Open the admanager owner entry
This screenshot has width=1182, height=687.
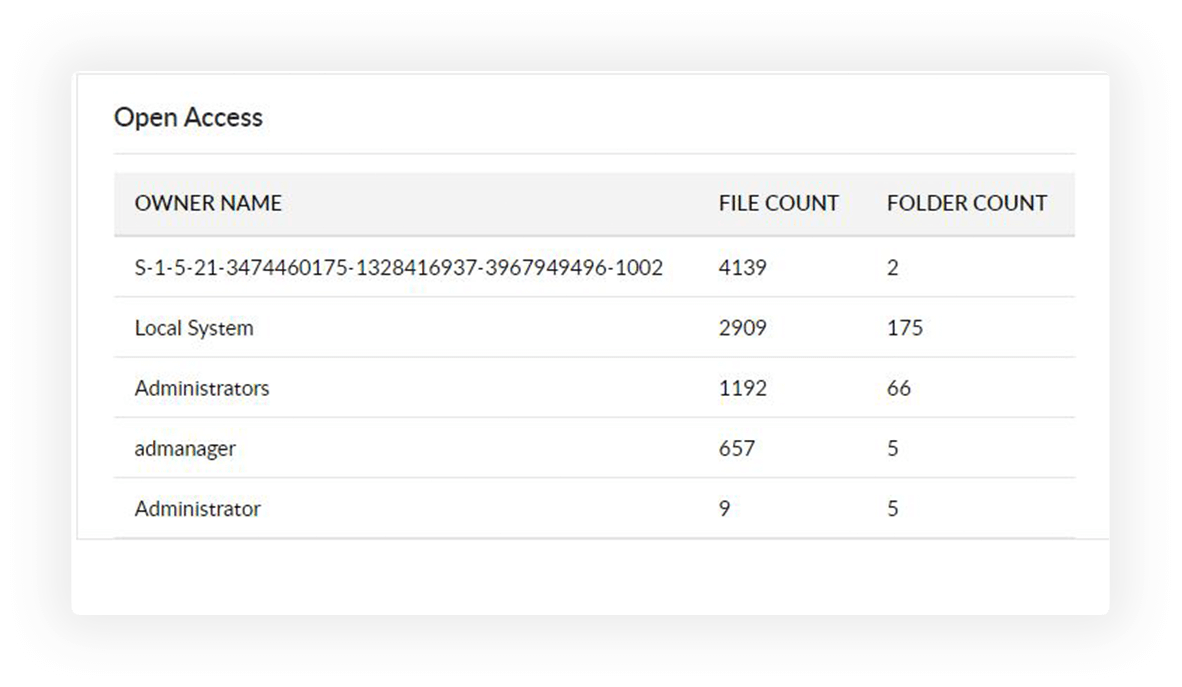click(x=185, y=448)
